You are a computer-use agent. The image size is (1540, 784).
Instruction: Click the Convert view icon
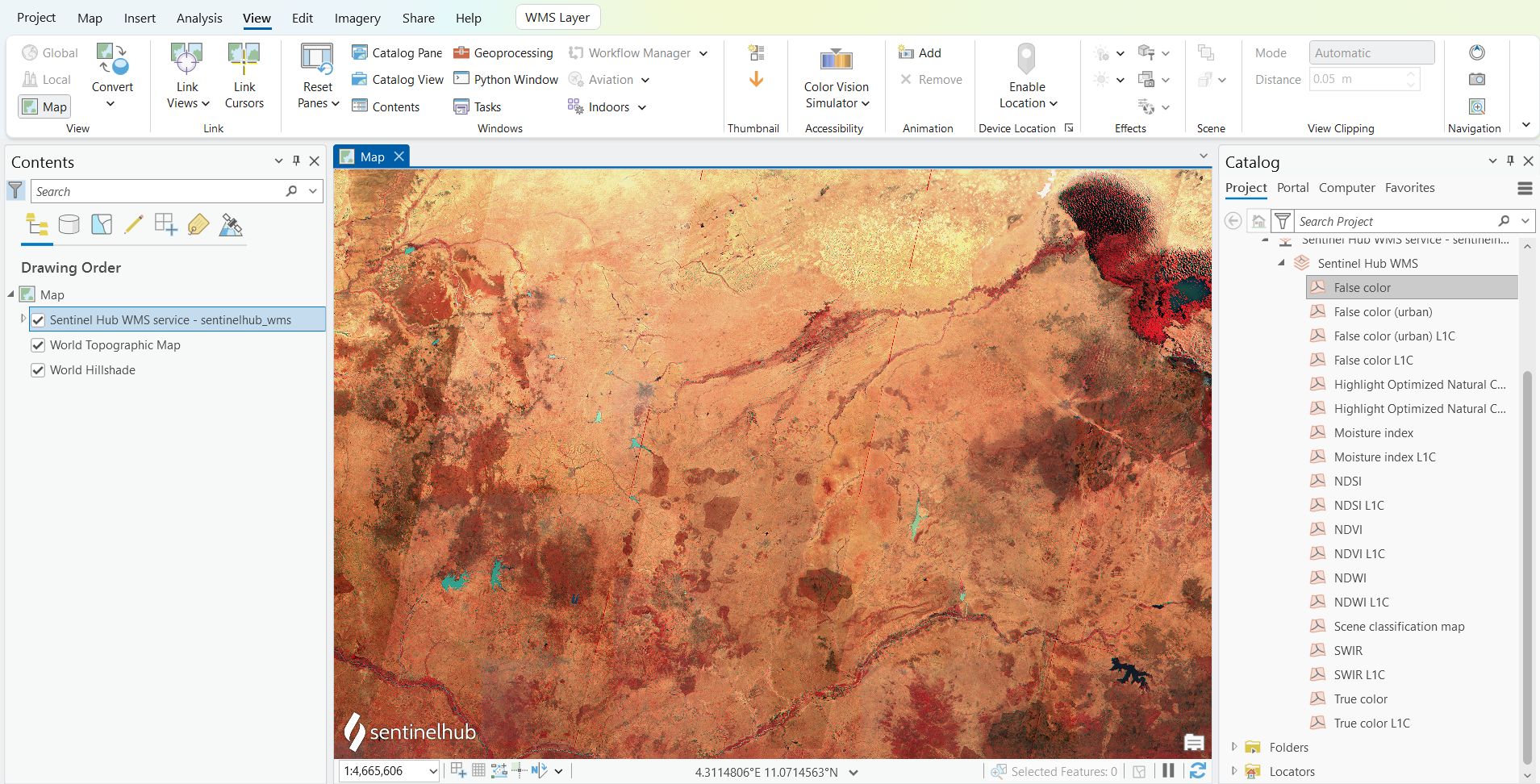point(112,60)
